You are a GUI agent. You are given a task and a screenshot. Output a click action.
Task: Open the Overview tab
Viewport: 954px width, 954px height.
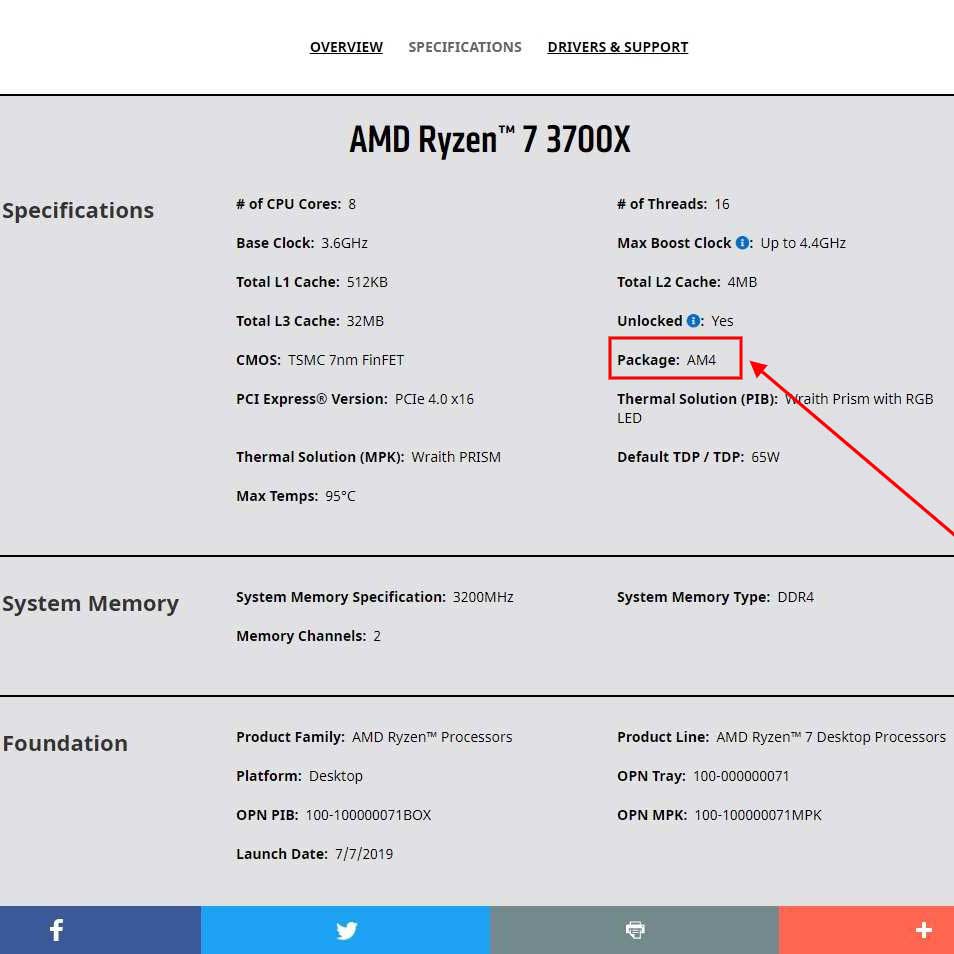346,47
